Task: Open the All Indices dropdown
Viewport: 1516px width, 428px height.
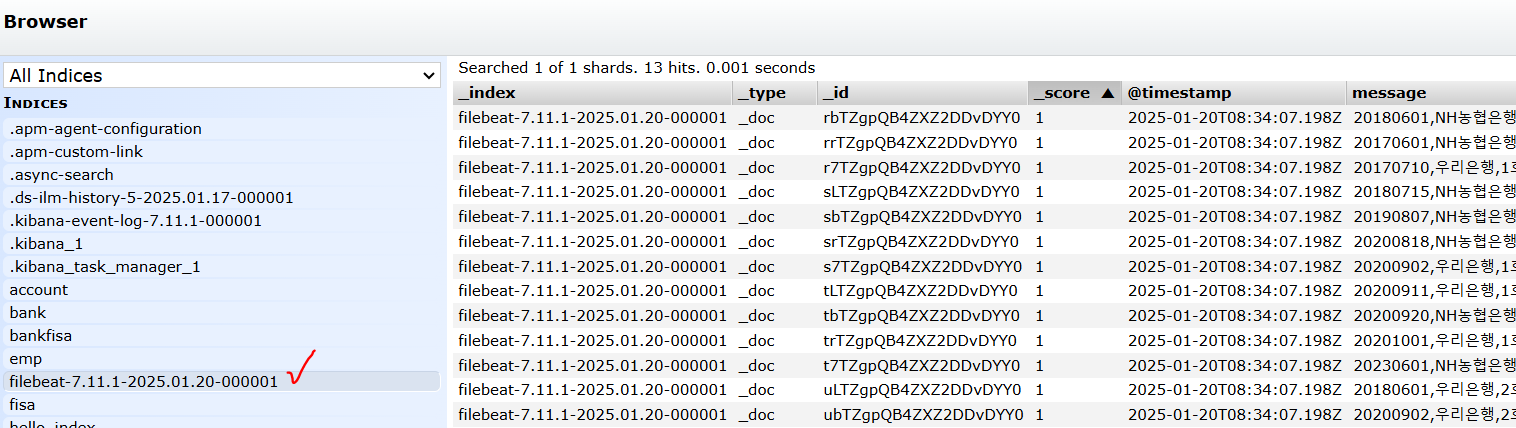Action: point(221,76)
